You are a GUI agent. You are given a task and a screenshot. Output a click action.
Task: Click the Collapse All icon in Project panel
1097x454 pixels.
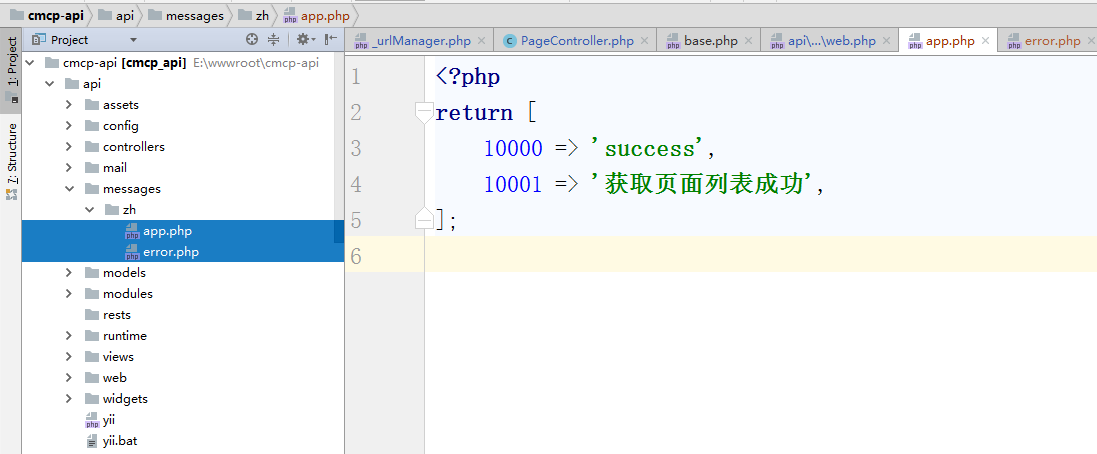pos(274,39)
